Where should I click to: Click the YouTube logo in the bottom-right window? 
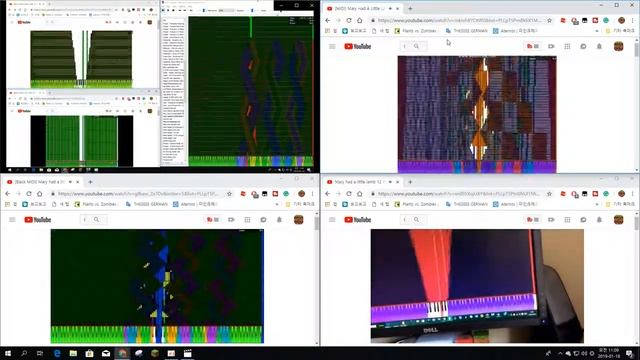click(358, 220)
